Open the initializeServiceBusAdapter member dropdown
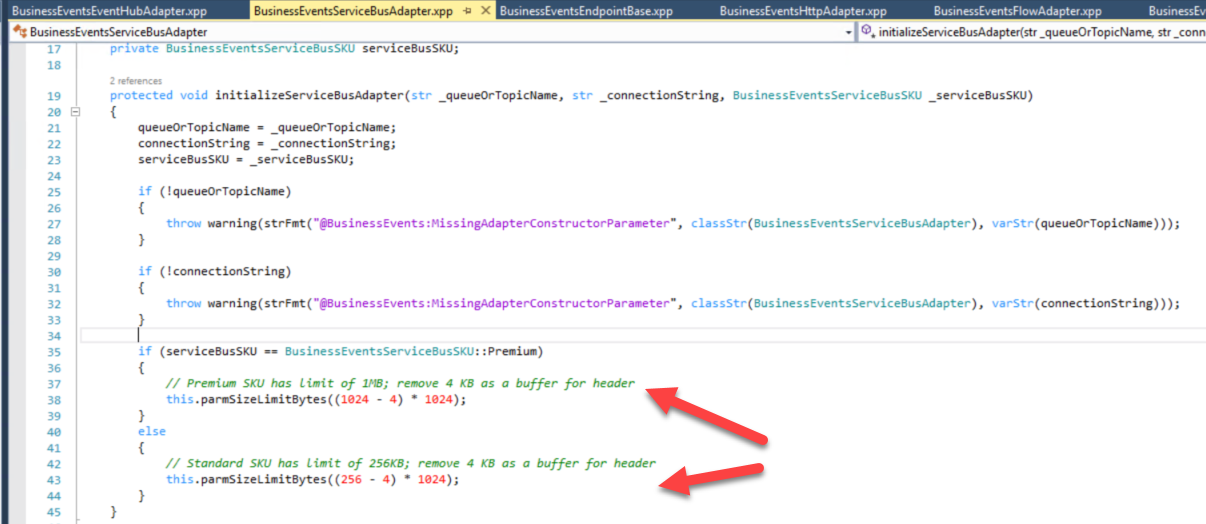 coord(1032,32)
